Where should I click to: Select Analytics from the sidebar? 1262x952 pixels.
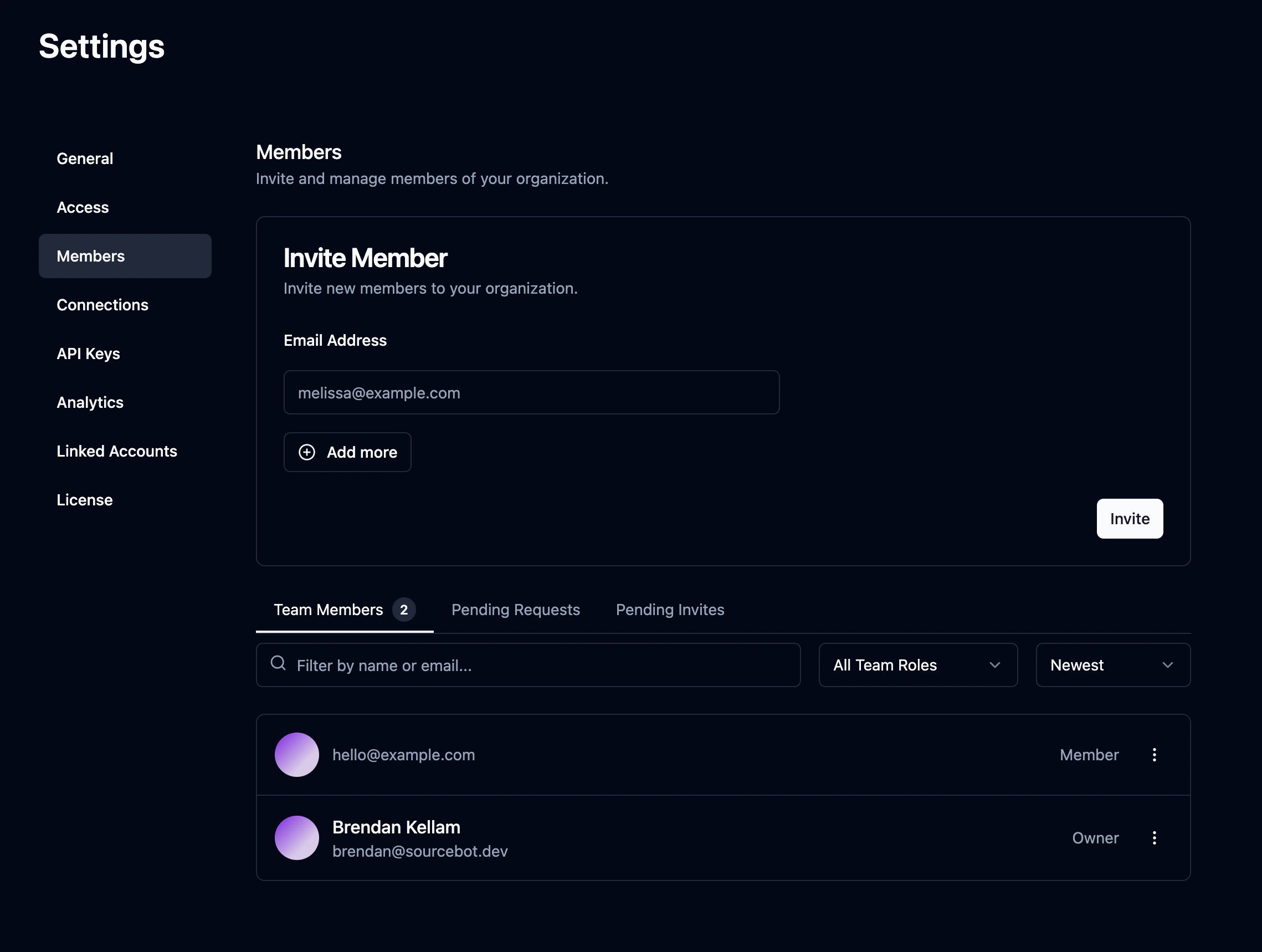(x=90, y=402)
